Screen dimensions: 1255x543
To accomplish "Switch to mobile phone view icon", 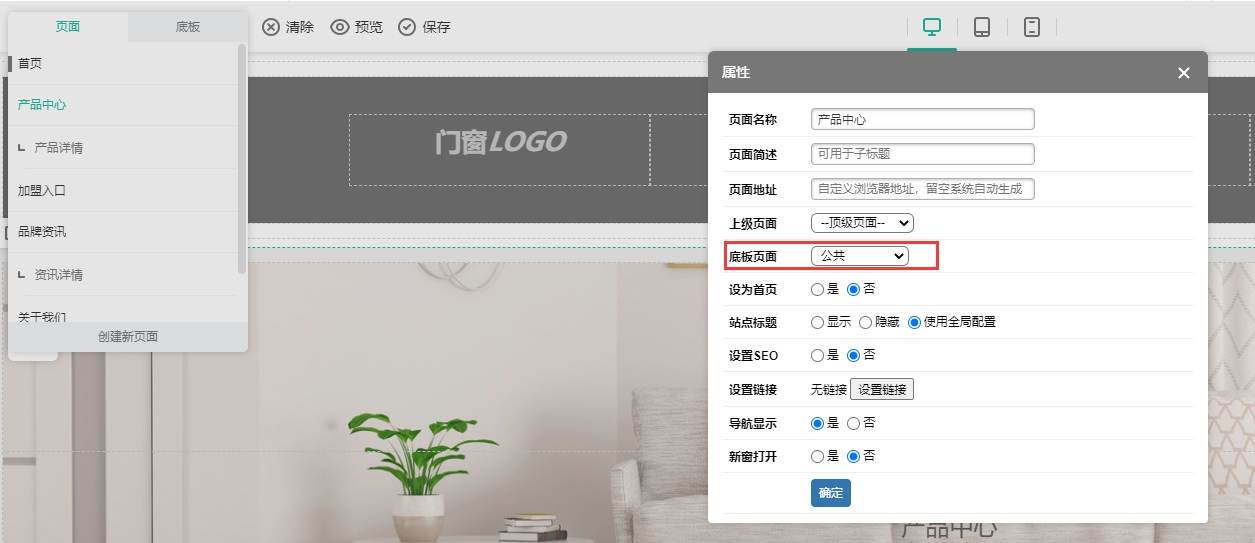I will point(1032,27).
